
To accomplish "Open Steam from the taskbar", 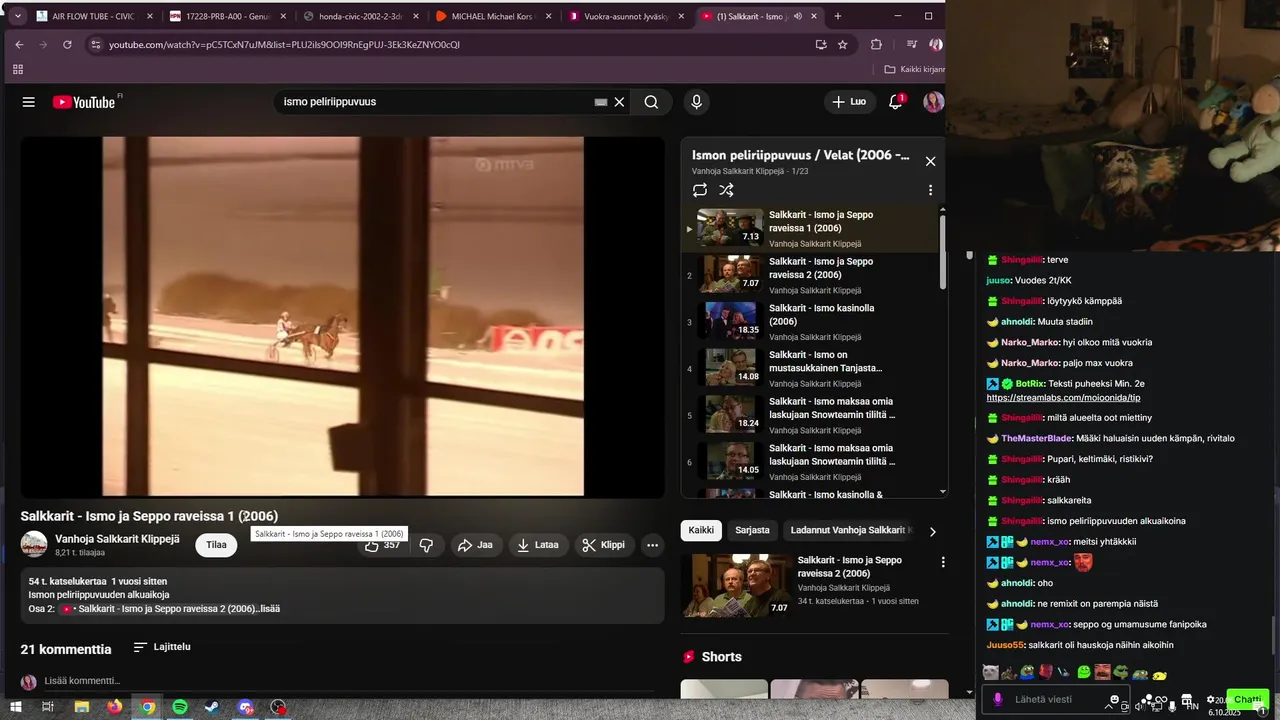I will click(213, 707).
